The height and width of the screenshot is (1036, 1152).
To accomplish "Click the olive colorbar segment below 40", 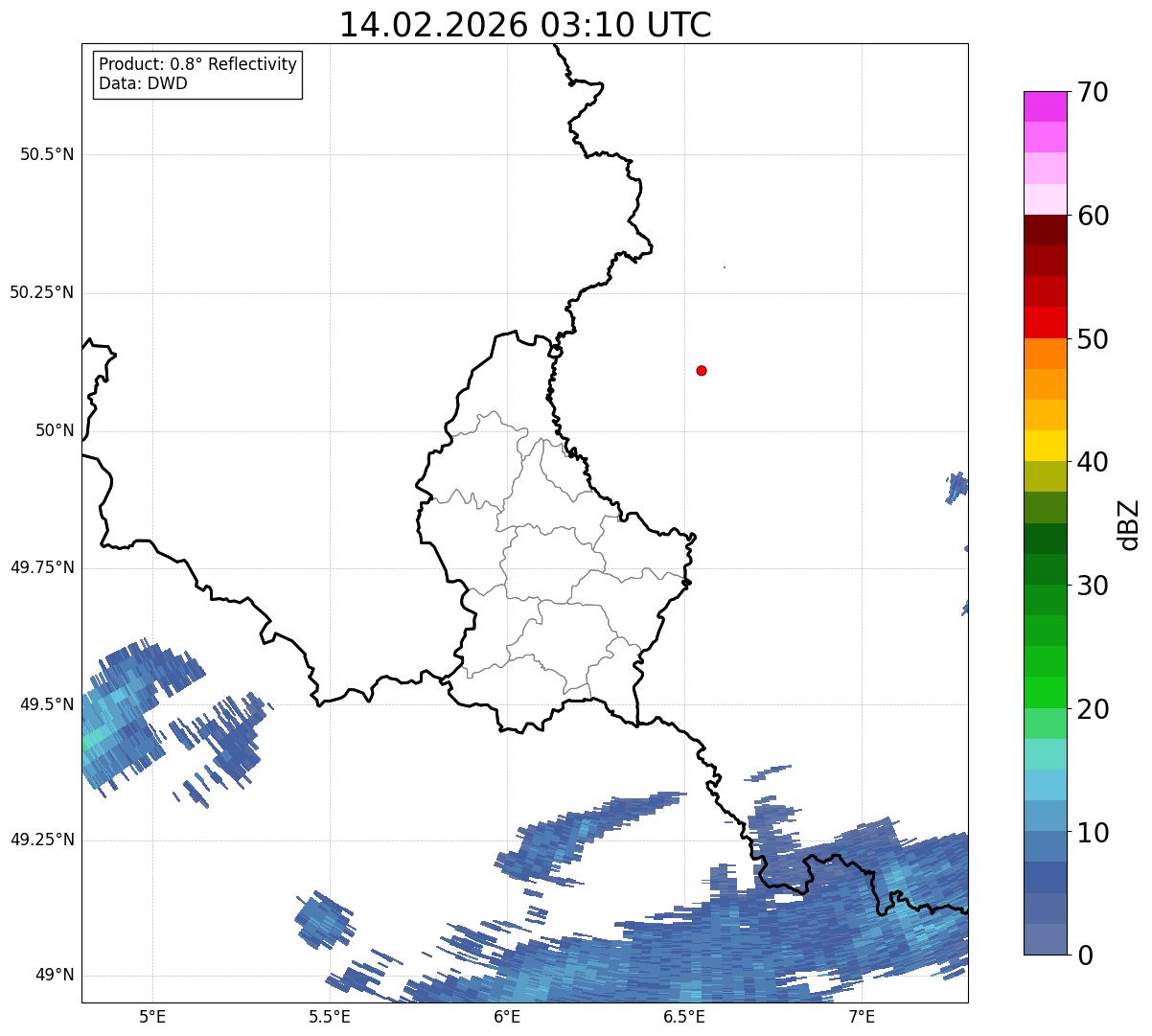I will (1045, 476).
